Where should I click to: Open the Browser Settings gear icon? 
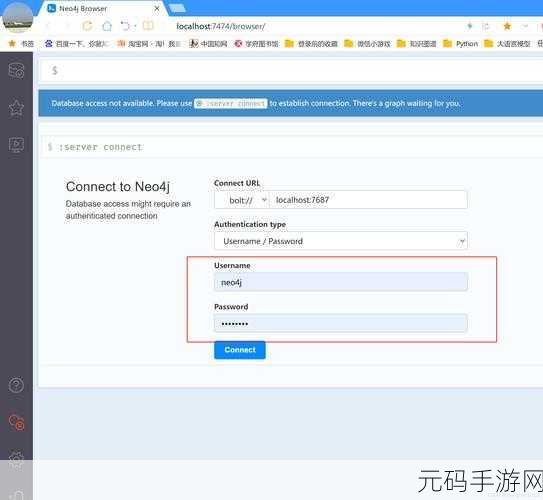point(16,458)
